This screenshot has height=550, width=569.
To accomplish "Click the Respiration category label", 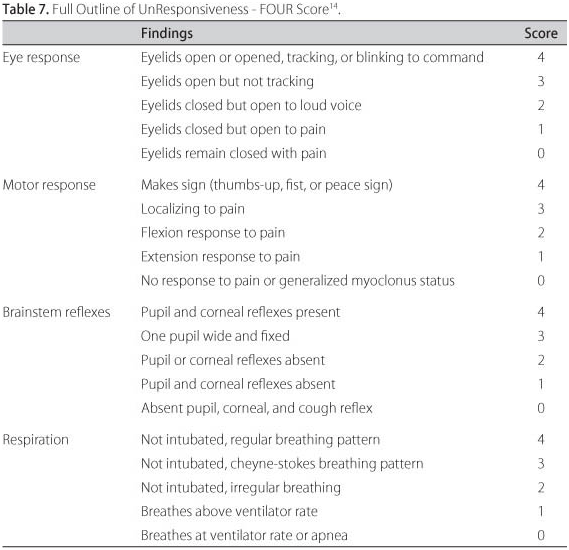I will coord(36,440).
